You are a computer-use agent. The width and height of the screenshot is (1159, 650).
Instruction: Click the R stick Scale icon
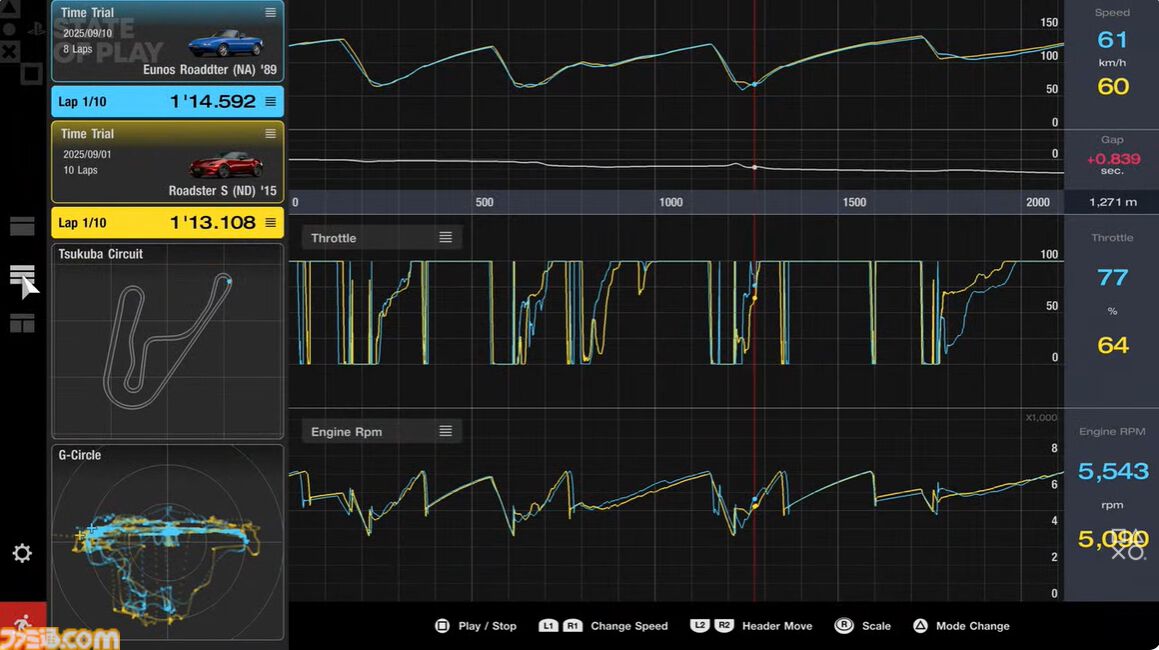843,626
